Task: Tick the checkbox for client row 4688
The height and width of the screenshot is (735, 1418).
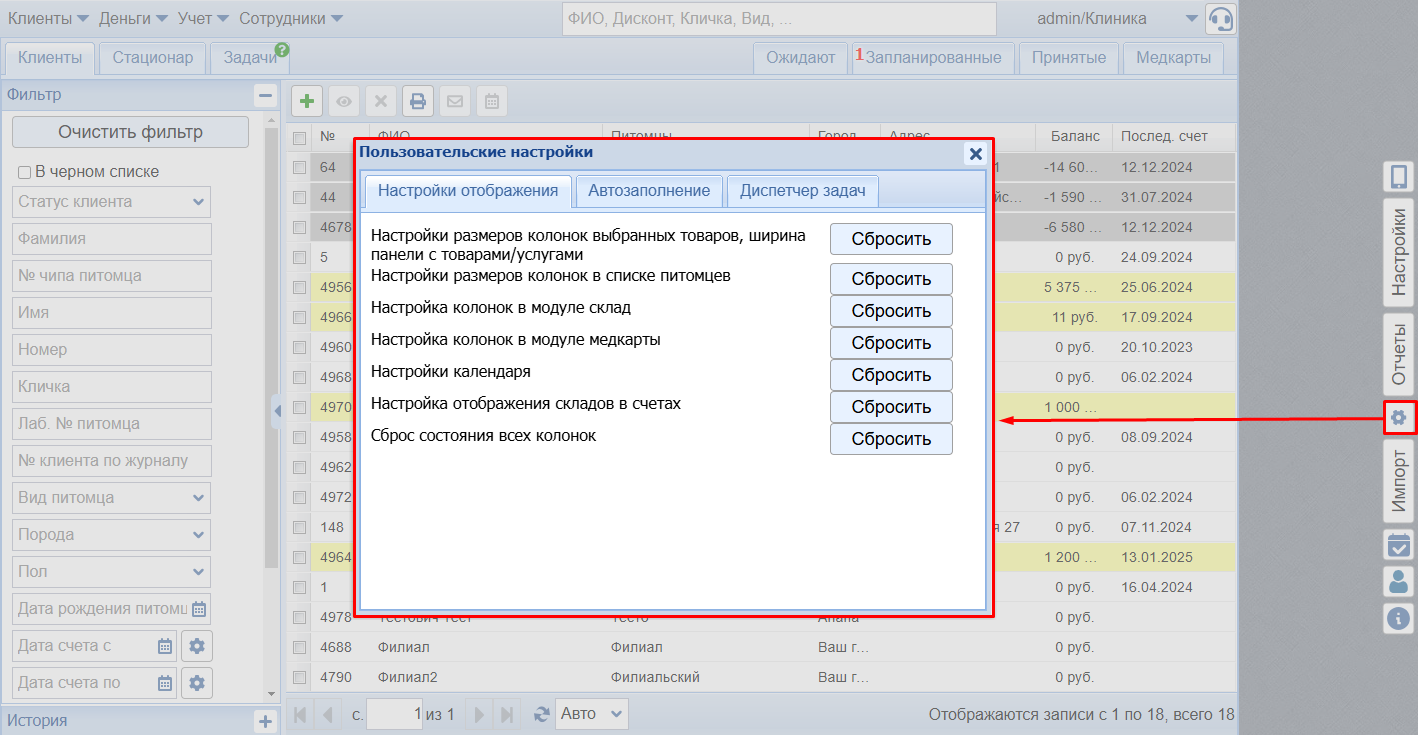Action: click(x=299, y=647)
